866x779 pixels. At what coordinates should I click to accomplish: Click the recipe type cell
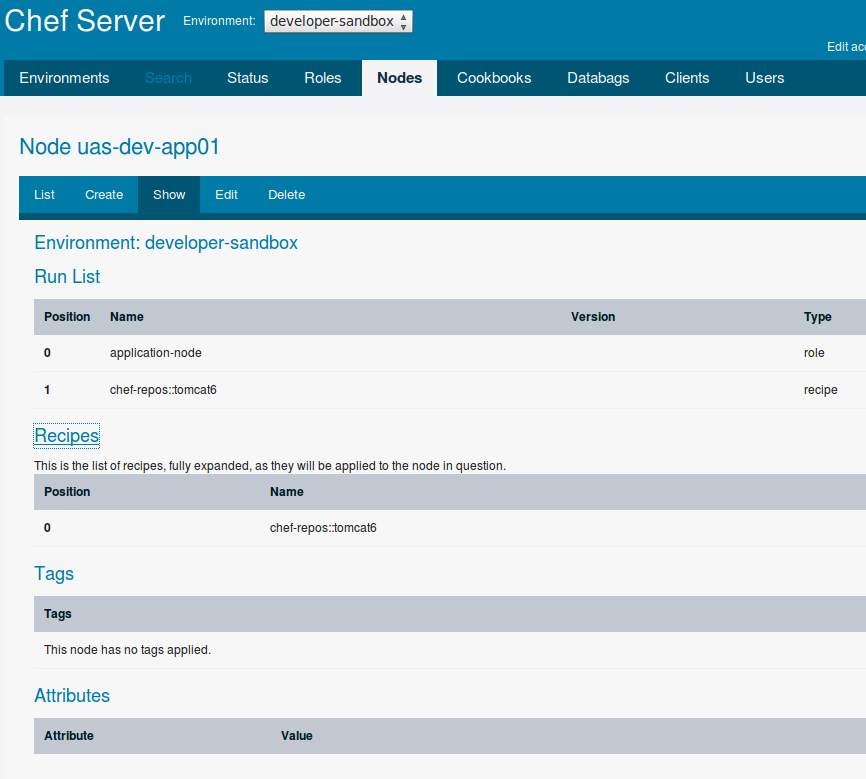(820, 390)
